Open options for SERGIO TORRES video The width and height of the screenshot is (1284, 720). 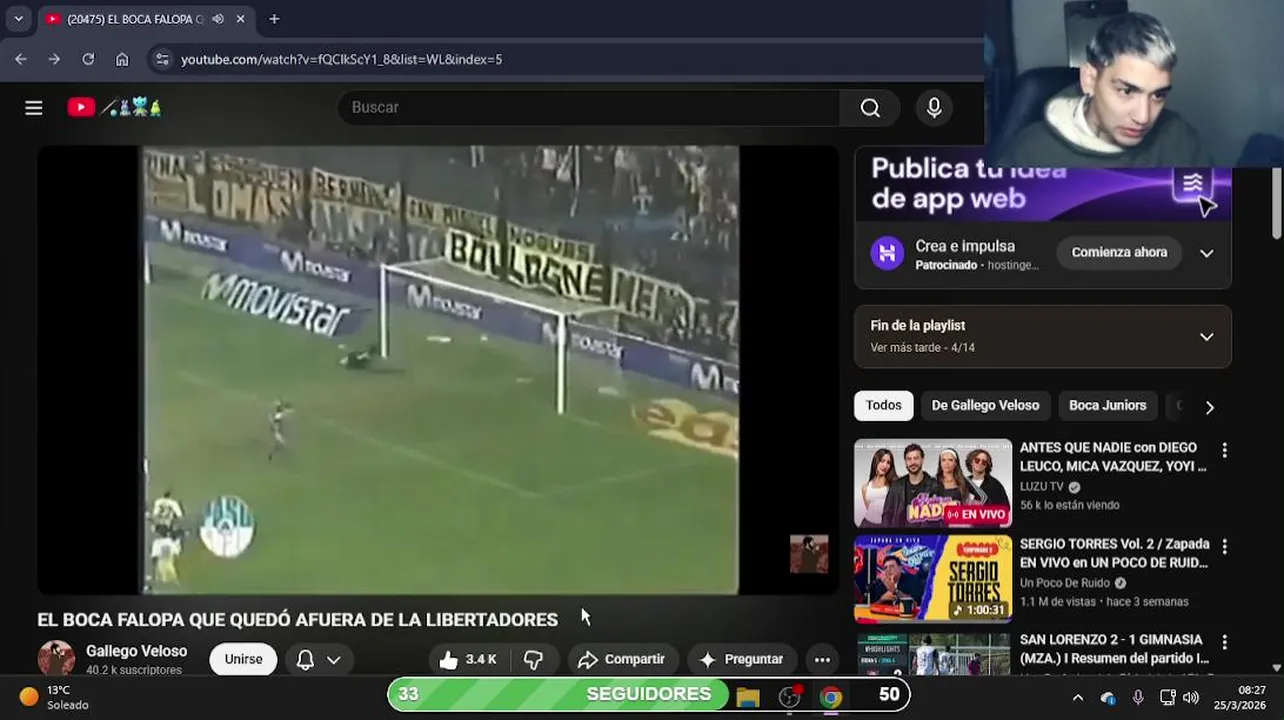1224,547
